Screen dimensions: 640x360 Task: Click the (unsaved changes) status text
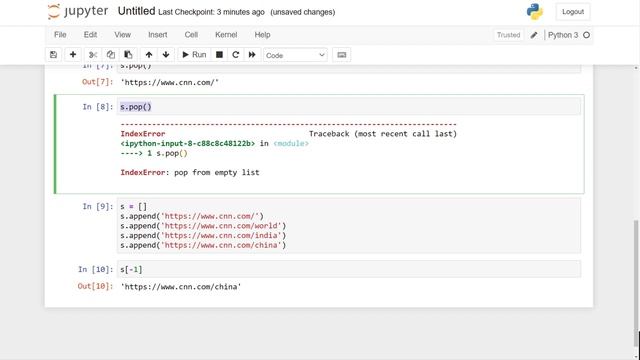[x=302, y=12]
